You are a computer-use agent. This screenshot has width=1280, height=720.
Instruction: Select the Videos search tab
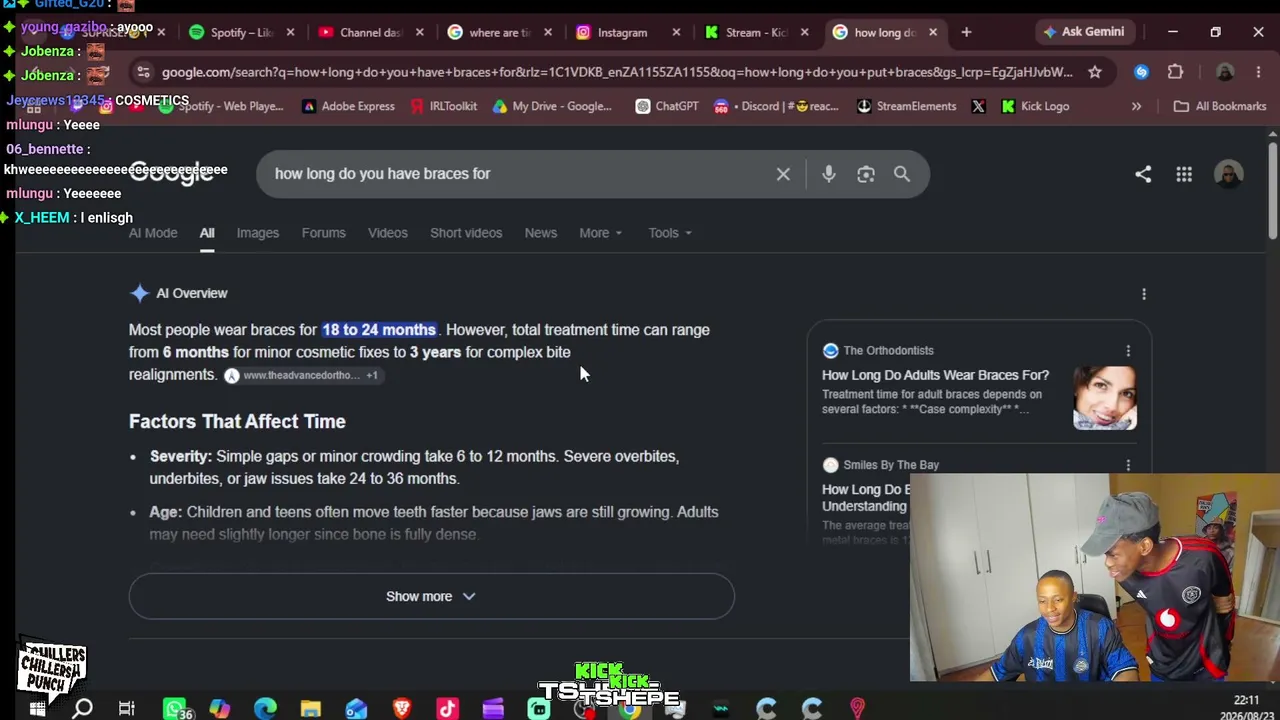click(x=388, y=233)
